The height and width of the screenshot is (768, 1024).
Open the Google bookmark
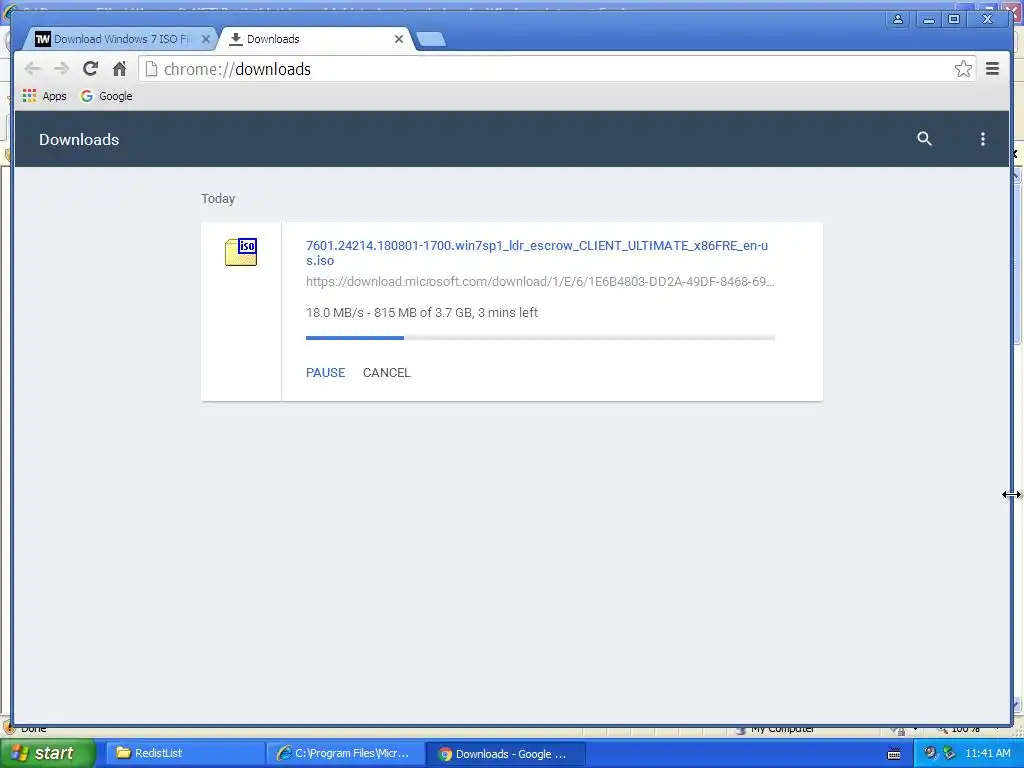point(106,96)
